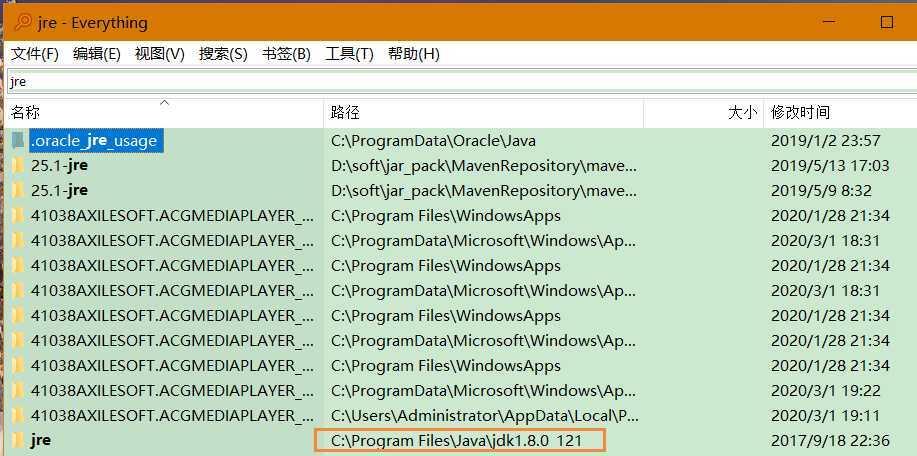Click path C:\Users\Administrator\AppData\Local\P...

click(485, 416)
